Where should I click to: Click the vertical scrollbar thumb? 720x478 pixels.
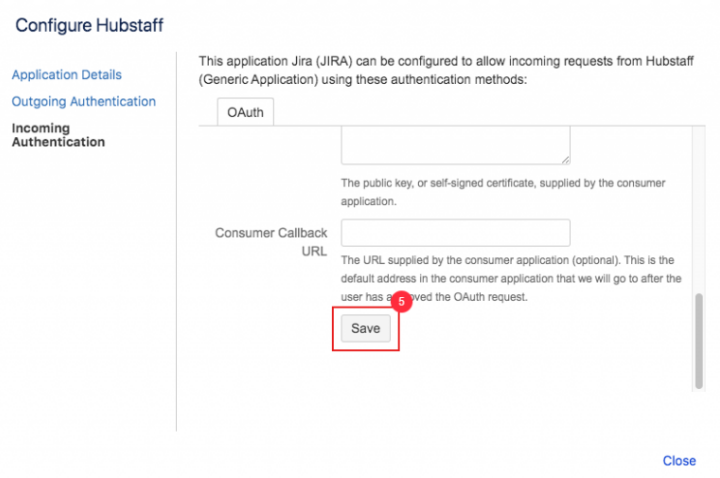698,340
